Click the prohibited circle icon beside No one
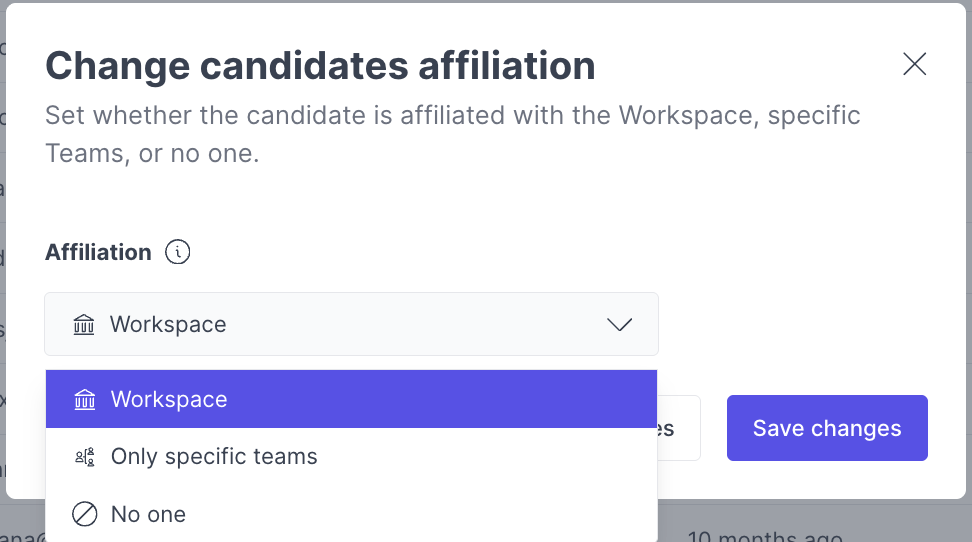The width and height of the screenshot is (972, 542). pos(85,514)
